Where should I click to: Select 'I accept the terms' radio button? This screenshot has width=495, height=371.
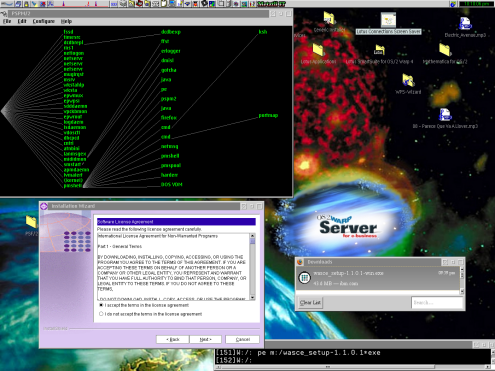101,305
